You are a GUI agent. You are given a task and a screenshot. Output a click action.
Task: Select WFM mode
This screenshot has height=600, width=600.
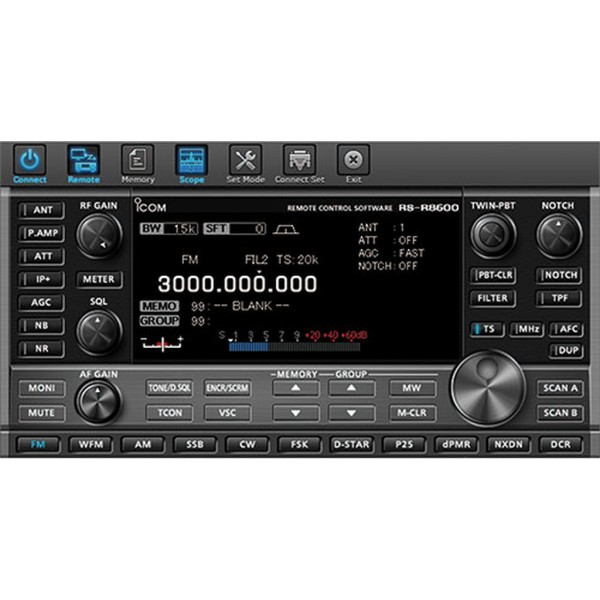tap(91, 445)
